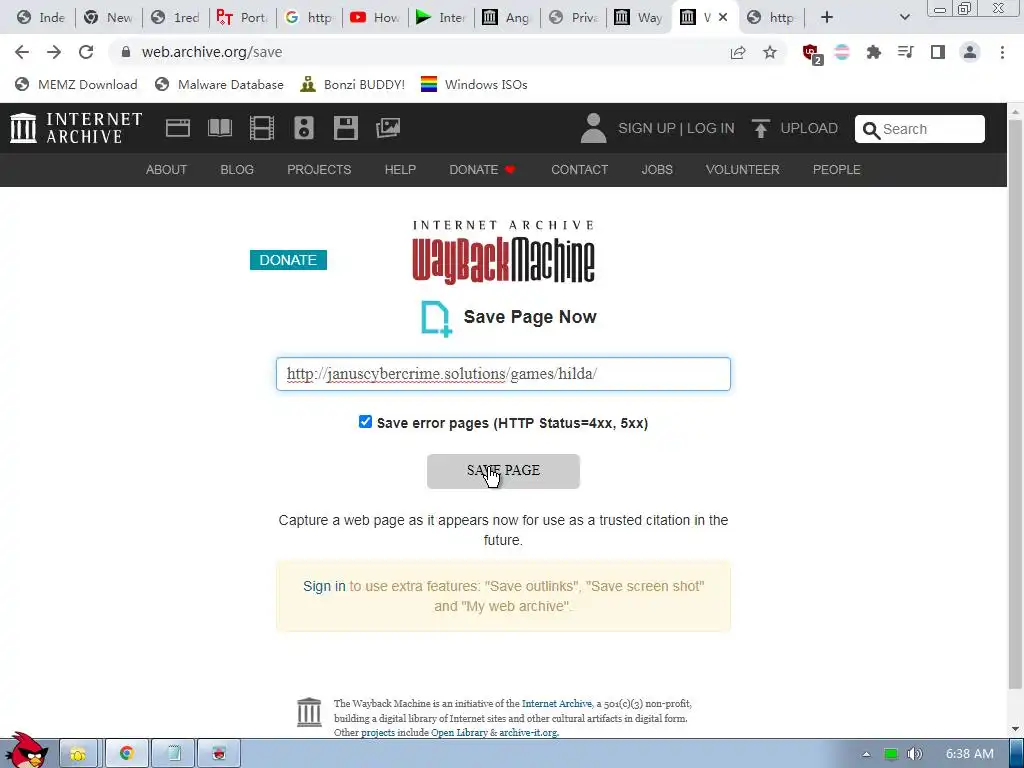Open the PROJECTS nav item

coord(319,170)
